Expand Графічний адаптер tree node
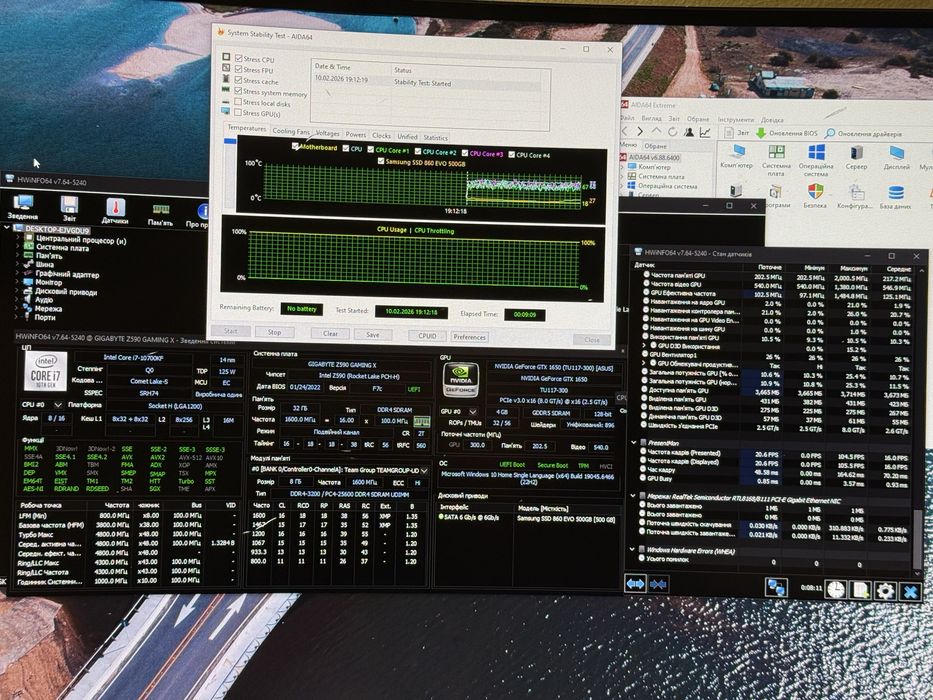 17,273
